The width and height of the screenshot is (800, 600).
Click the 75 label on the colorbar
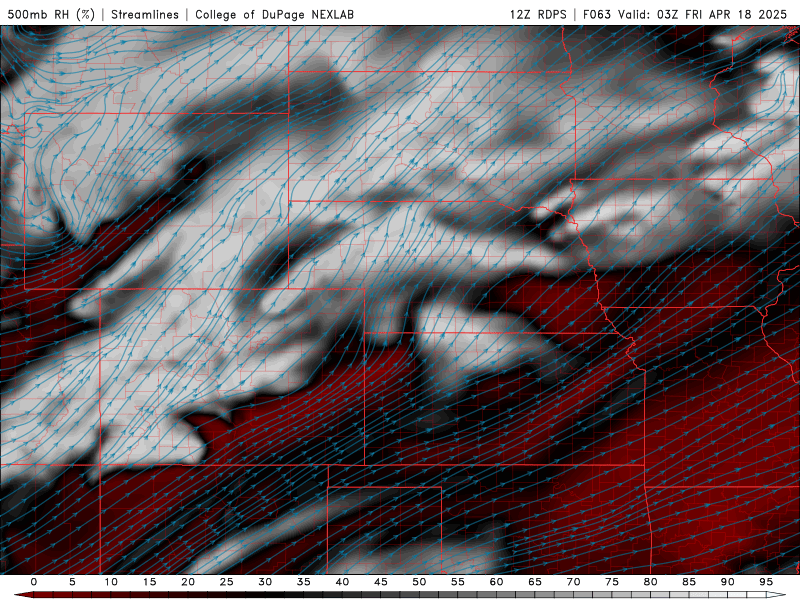coord(612,582)
